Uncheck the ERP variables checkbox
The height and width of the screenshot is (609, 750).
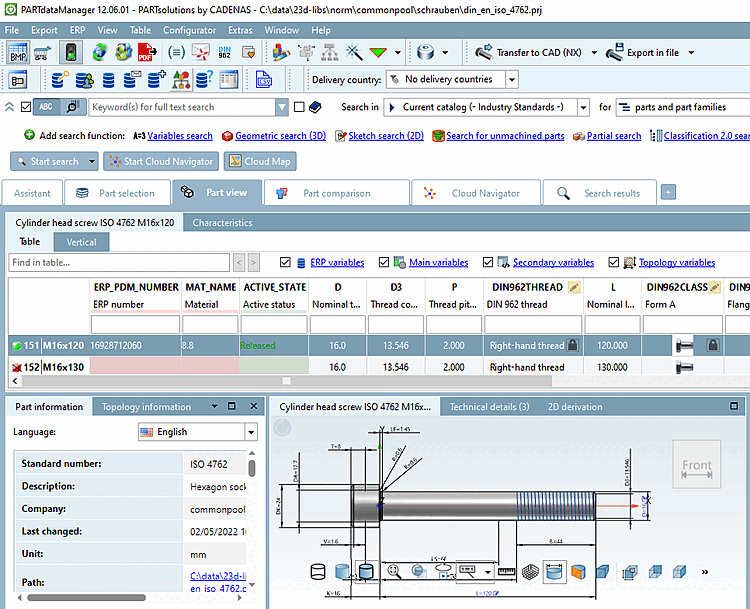tap(286, 262)
